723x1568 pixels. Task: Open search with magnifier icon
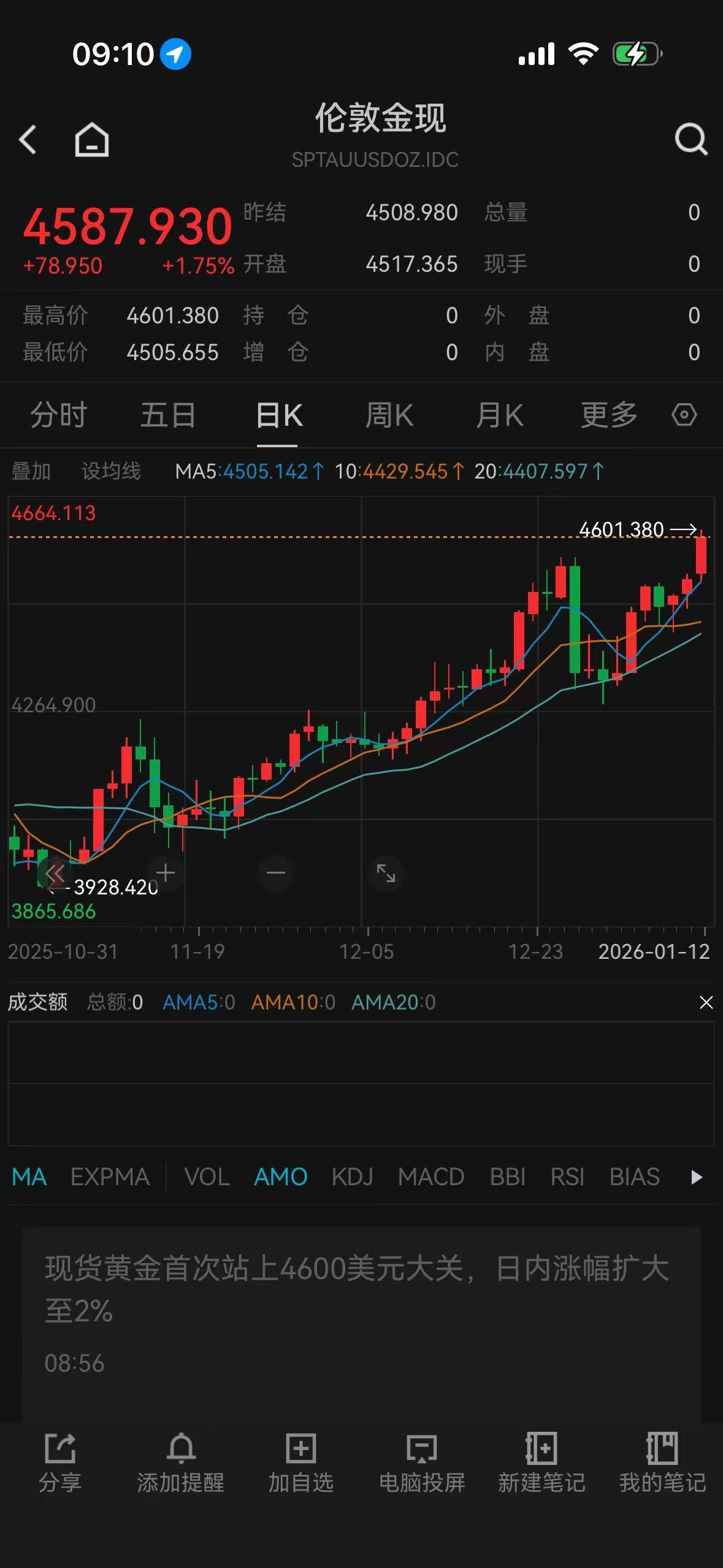coord(690,140)
